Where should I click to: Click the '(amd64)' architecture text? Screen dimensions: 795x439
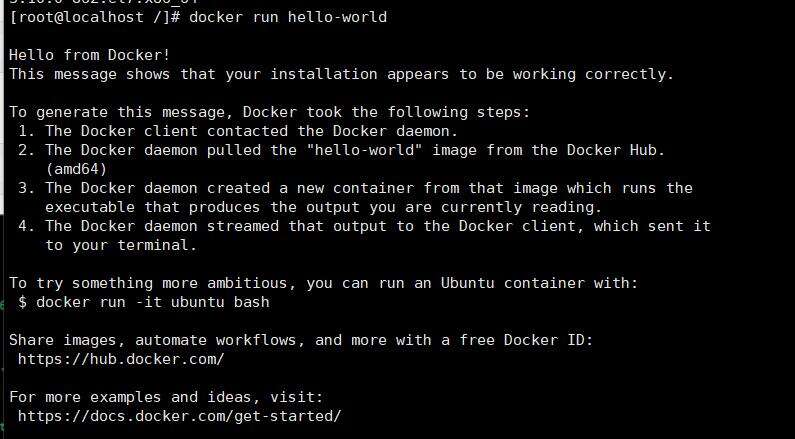click(76, 169)
